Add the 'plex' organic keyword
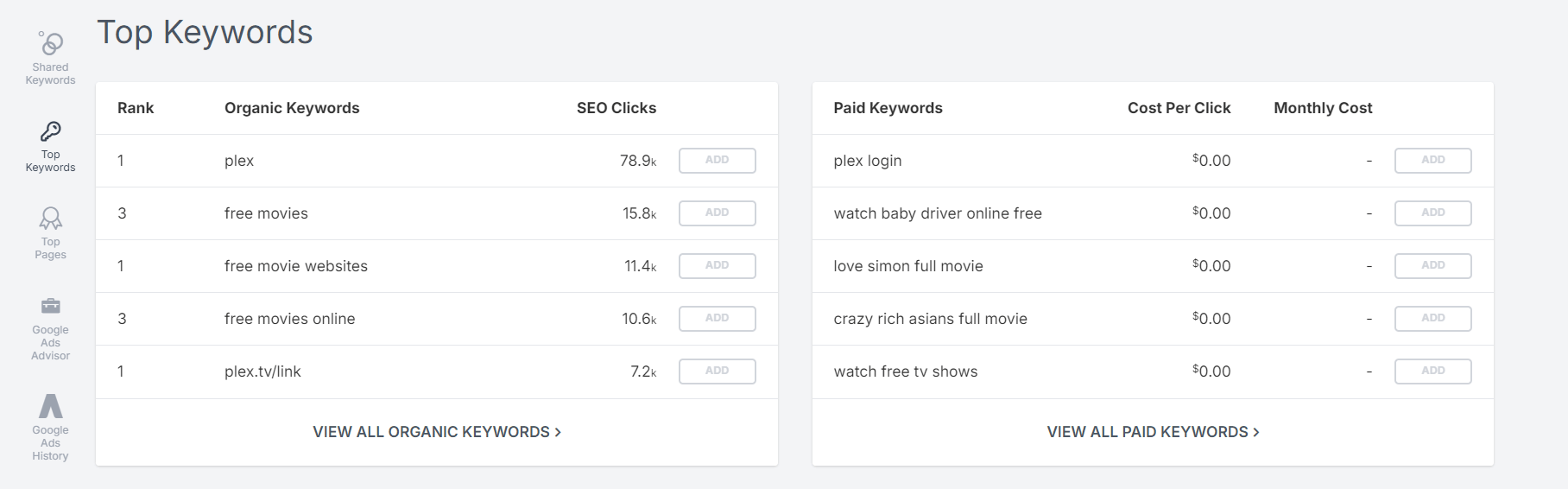Image resolution: width=1568 pixels, height=489 pixels. tap(718, 161)
